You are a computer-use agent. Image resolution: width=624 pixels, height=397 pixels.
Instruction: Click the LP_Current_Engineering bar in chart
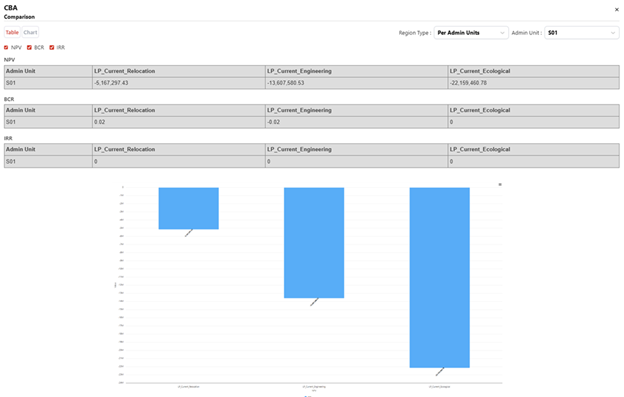(x=314, y=243)
